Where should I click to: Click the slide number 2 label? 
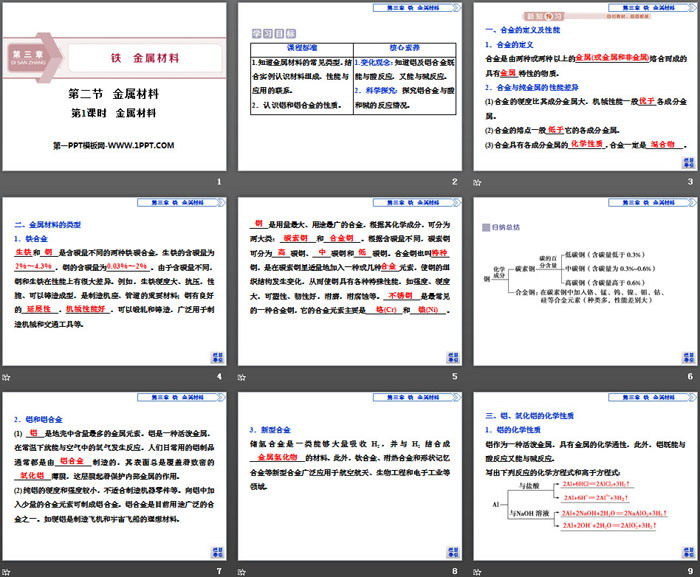pos(453,181)
